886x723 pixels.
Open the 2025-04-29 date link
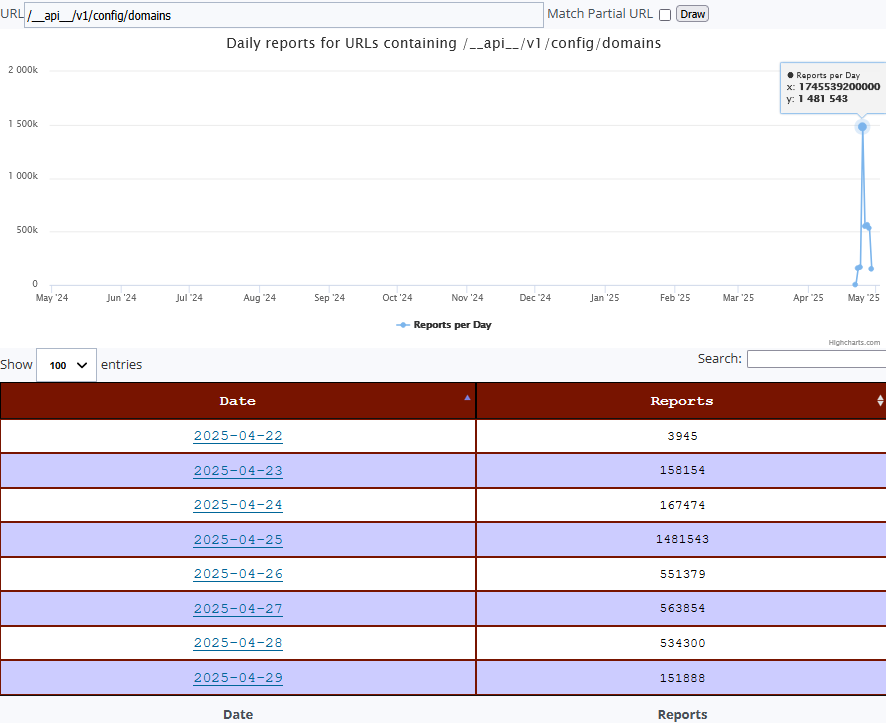pos(238,678)
